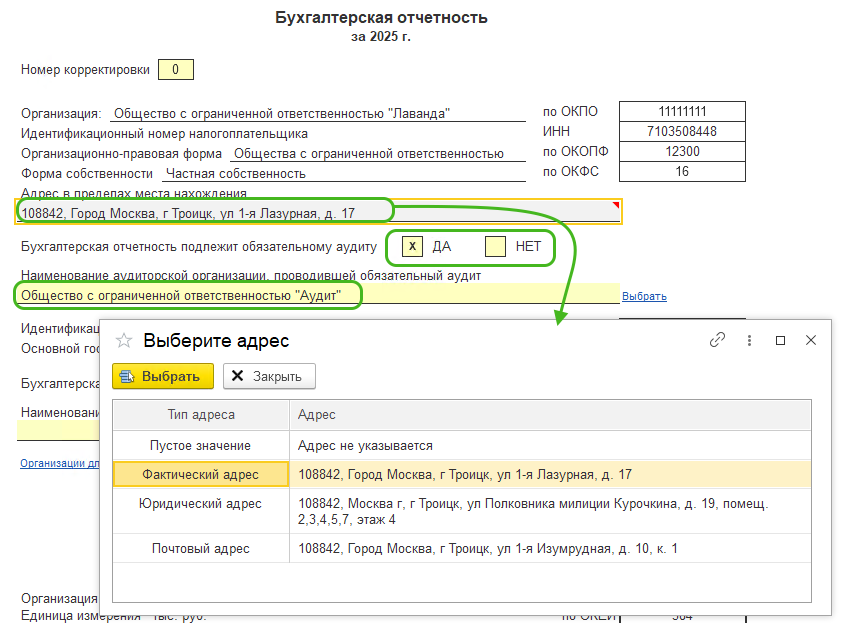The image size is (852, 623).
Task: Click the Тип адреса column header
Action: pos(201,415)
